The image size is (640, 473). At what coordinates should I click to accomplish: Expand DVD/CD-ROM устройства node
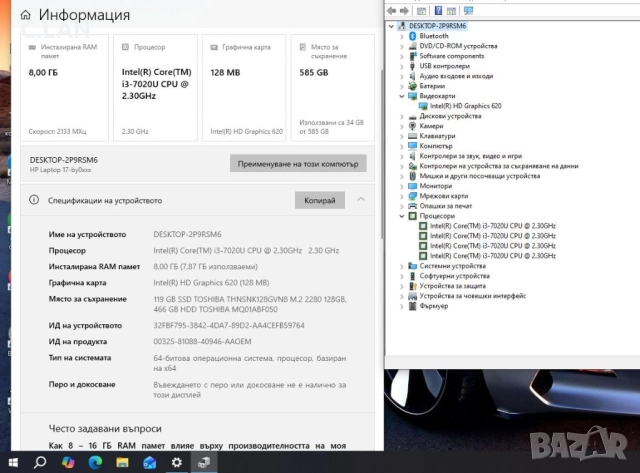402,46
